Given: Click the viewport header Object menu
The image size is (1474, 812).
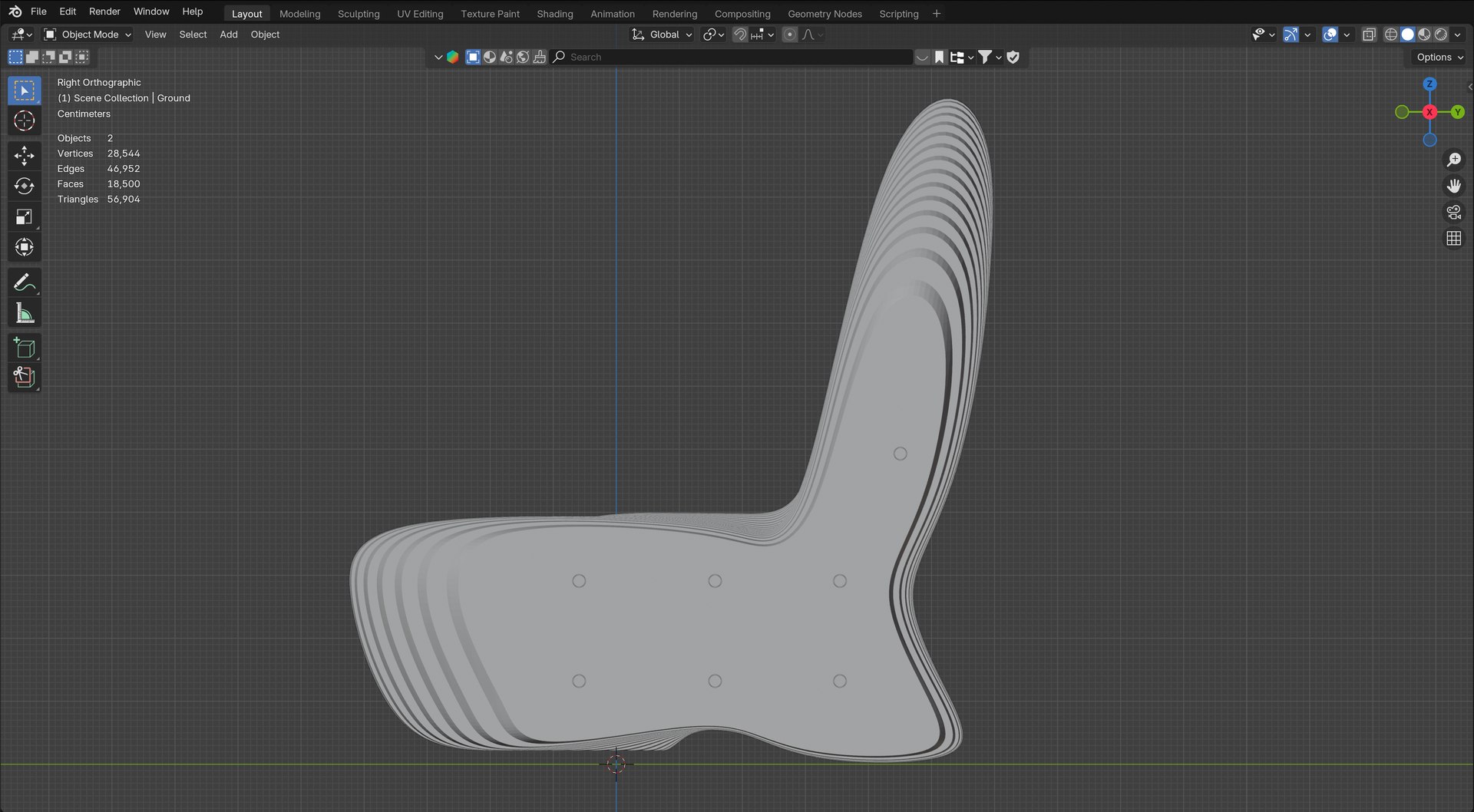Looking at the screenshot, I should click(265, 35).
